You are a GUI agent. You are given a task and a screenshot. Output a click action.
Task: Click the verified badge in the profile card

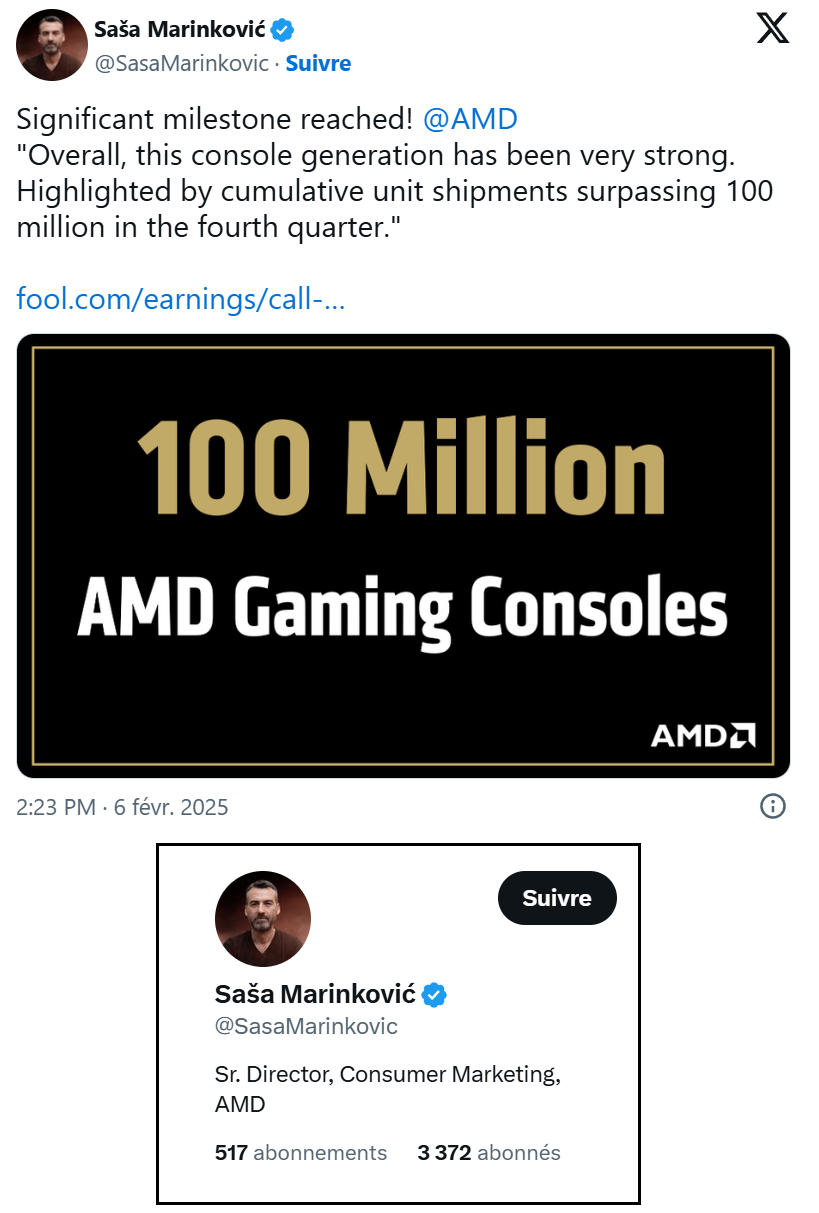[434, 994]
